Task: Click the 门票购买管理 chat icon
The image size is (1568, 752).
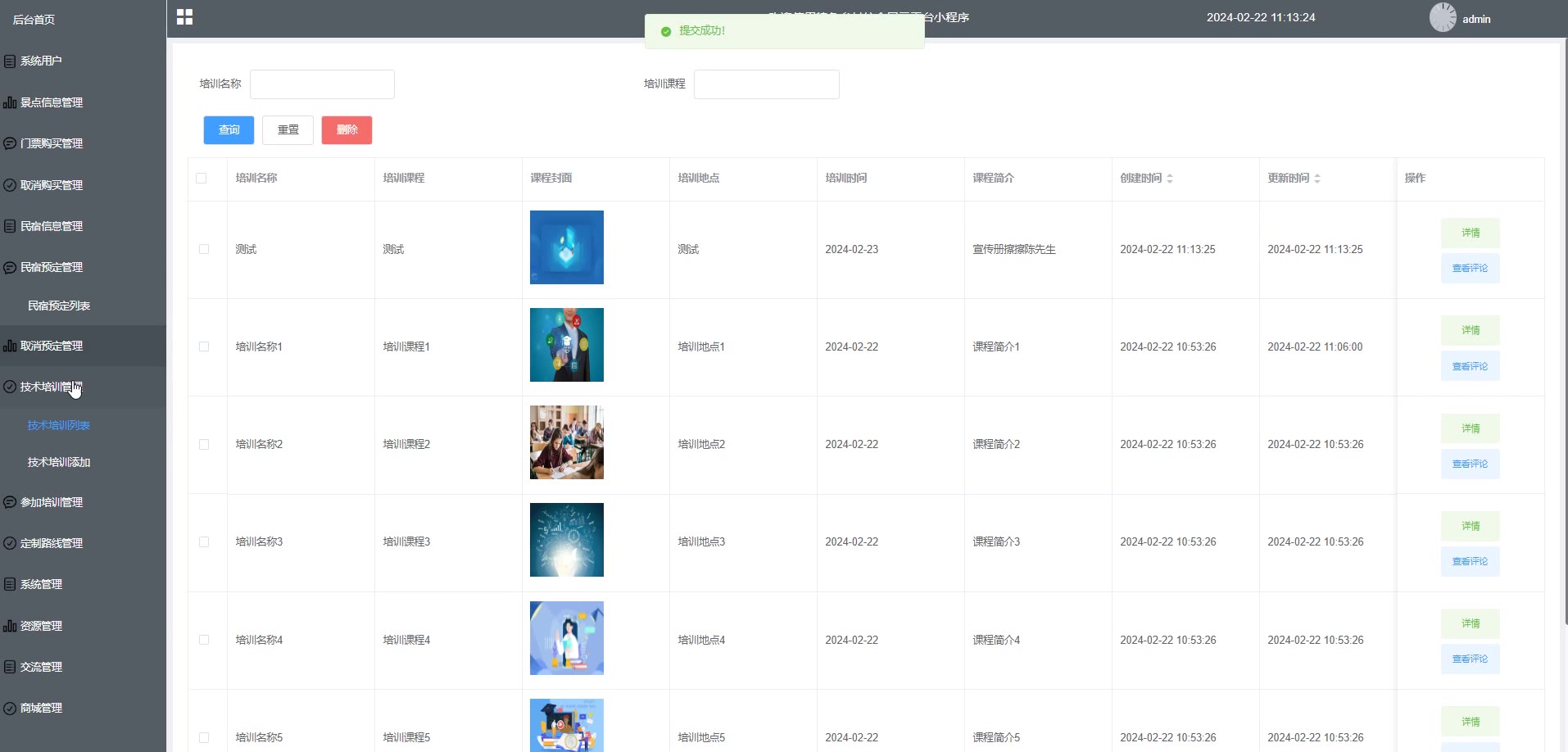Action: [x=10, y=143]
